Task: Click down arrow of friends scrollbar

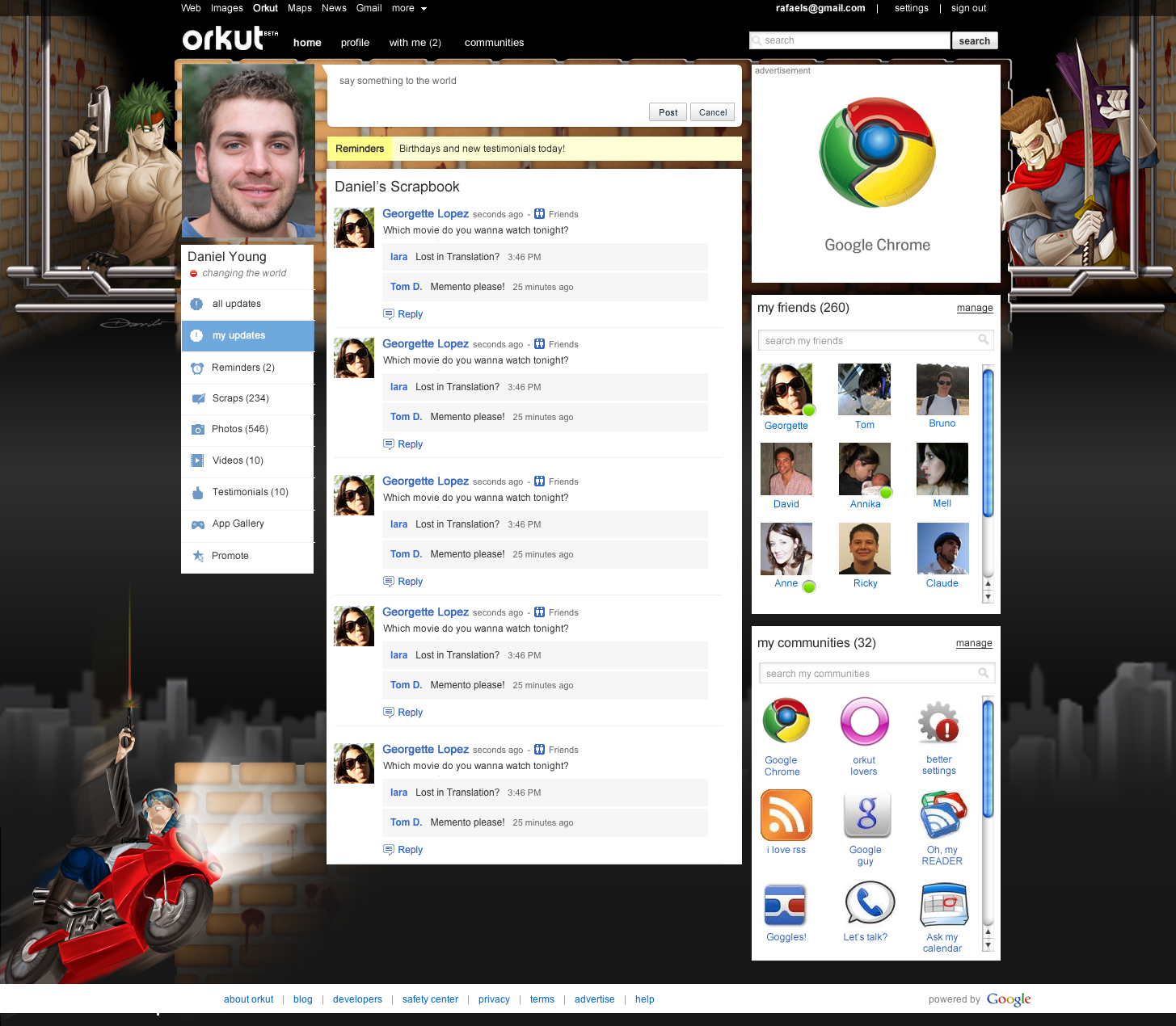Action: point(988,596)
